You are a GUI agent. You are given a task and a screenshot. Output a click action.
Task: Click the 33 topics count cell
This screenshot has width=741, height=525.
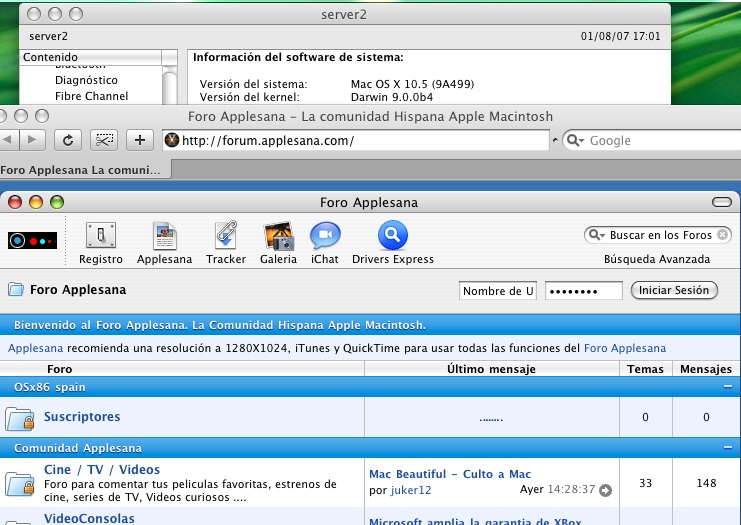(x=646, y=483)
